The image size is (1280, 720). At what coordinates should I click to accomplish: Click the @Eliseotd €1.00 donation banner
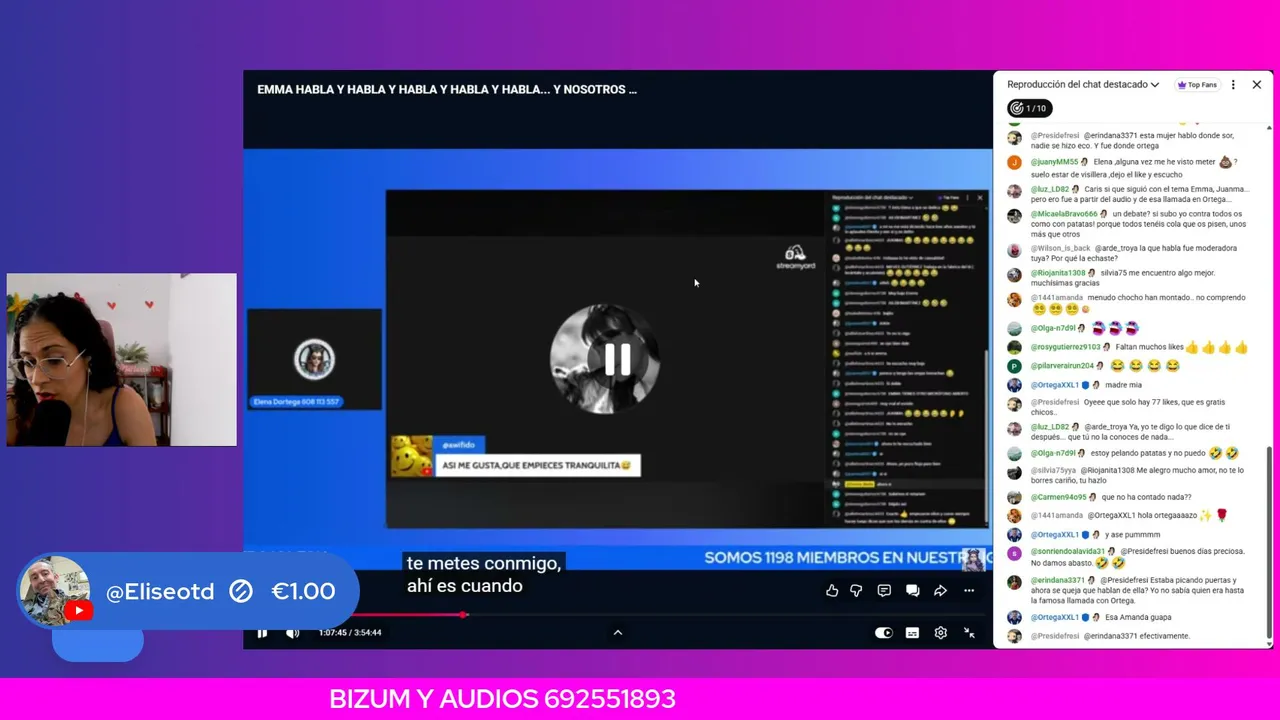point(187,591)
